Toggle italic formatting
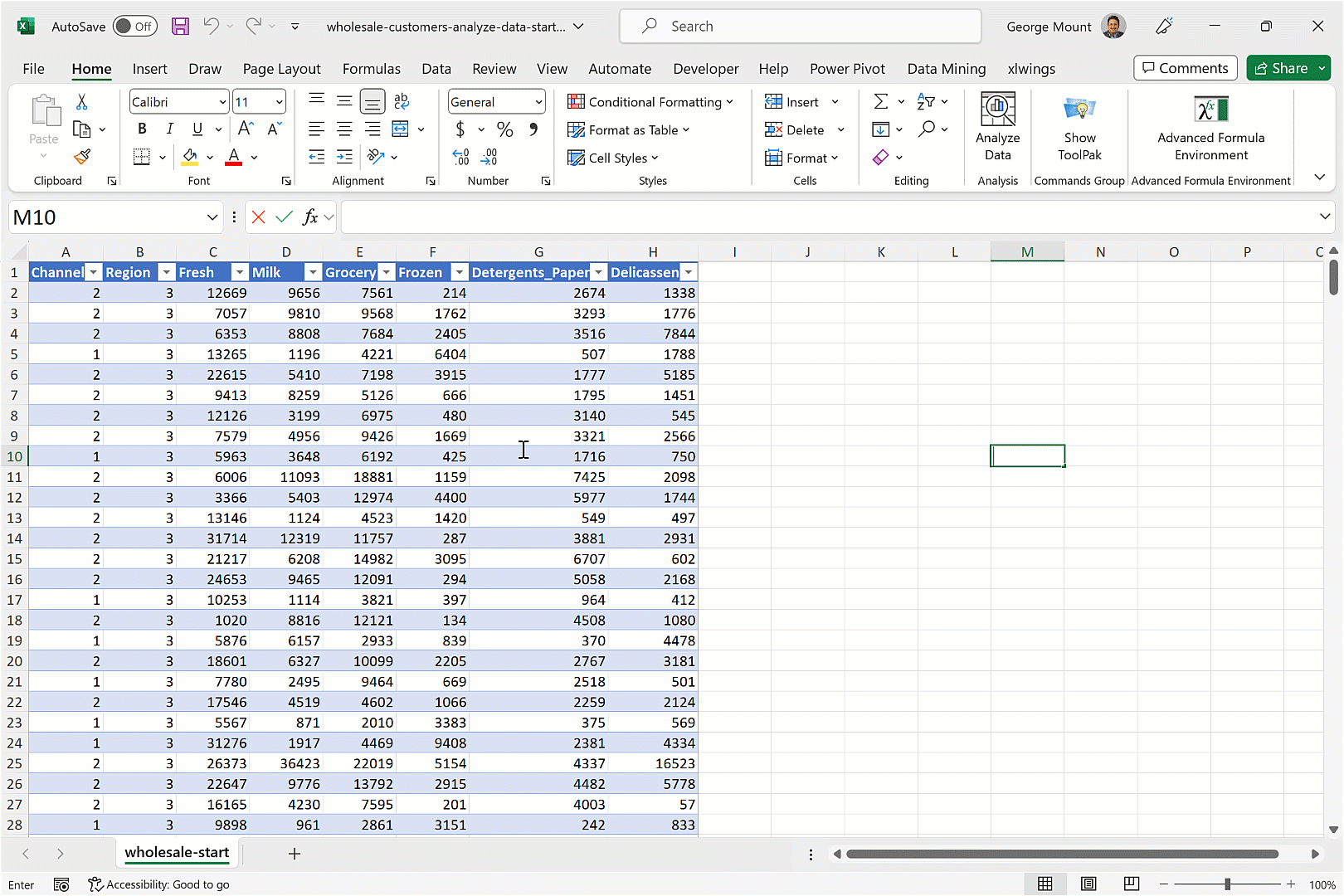This screenshot has height=896, width=1344. (x=169, y=129)
